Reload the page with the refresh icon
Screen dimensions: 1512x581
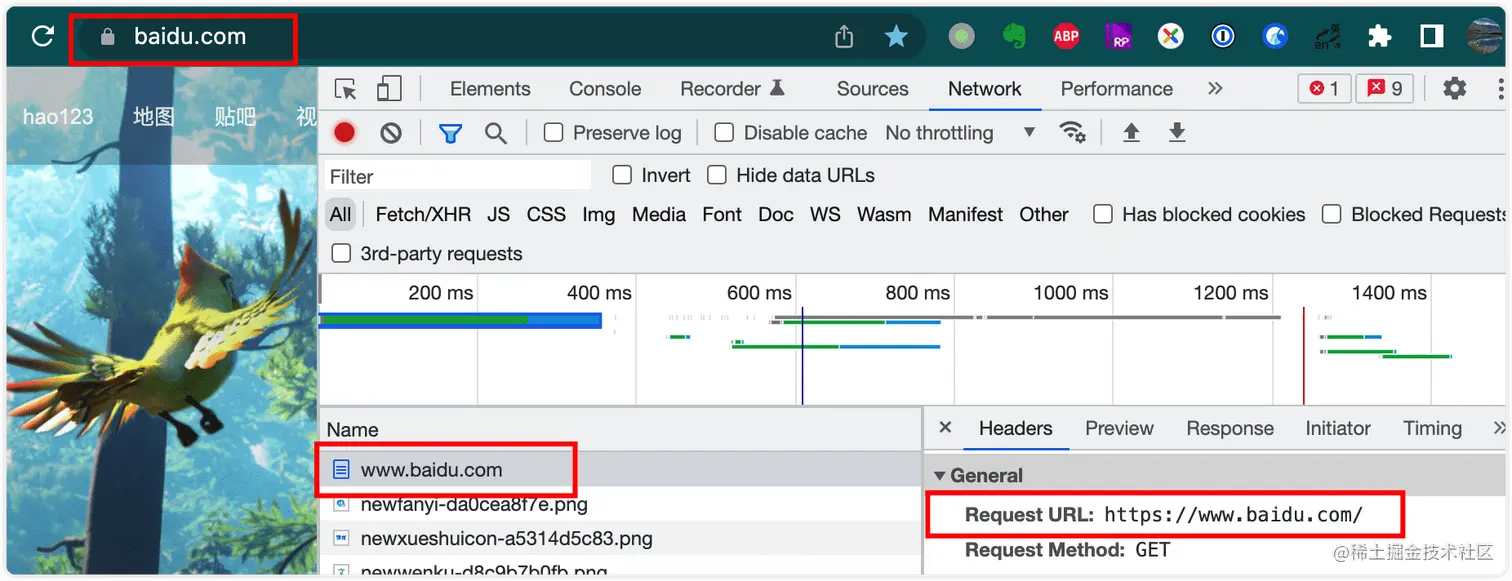(x=42, y=37)
